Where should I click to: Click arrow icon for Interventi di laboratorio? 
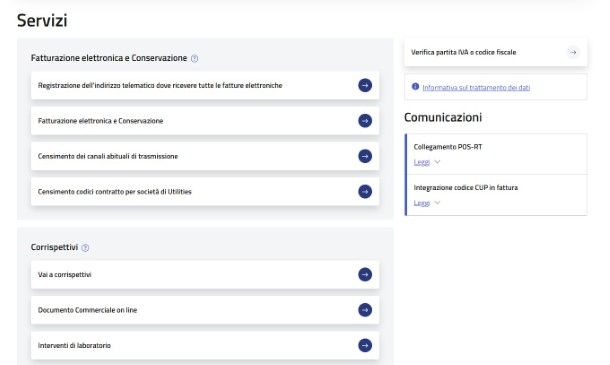[365, 345]
